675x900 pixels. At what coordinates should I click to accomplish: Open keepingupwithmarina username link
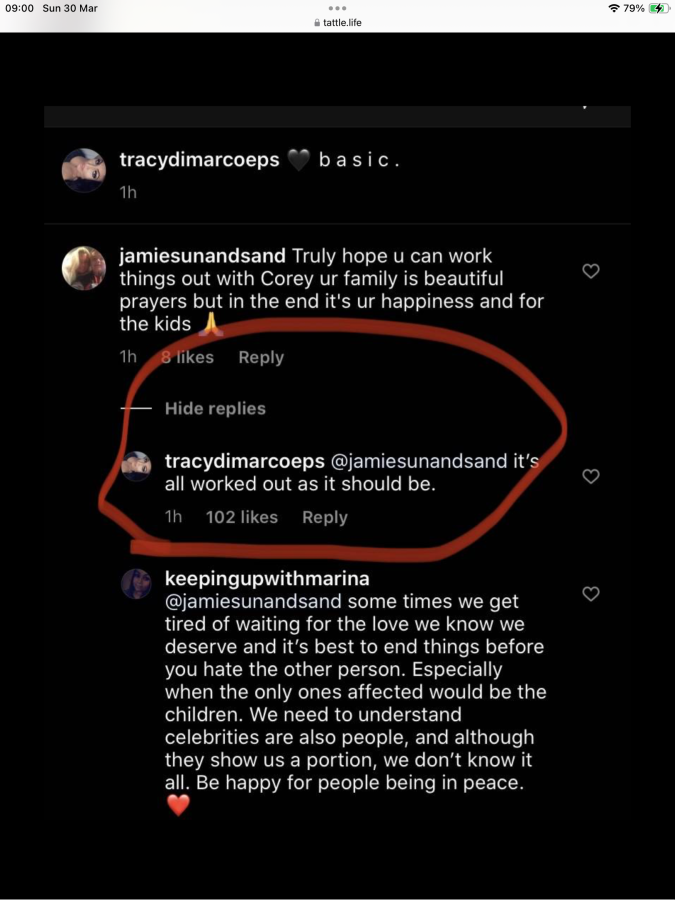click(267, 578)
